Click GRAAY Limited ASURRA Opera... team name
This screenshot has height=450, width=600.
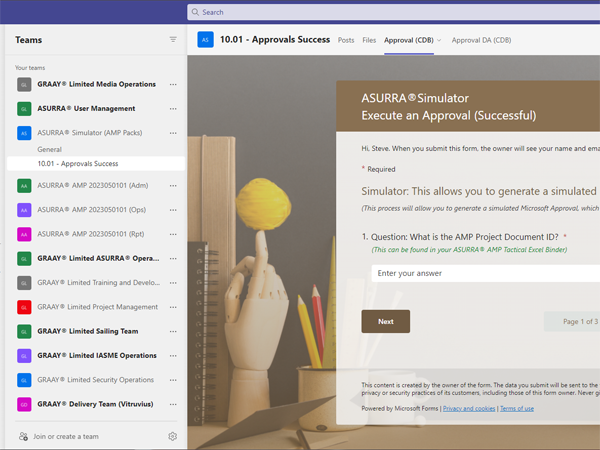[x=98, y=258]
